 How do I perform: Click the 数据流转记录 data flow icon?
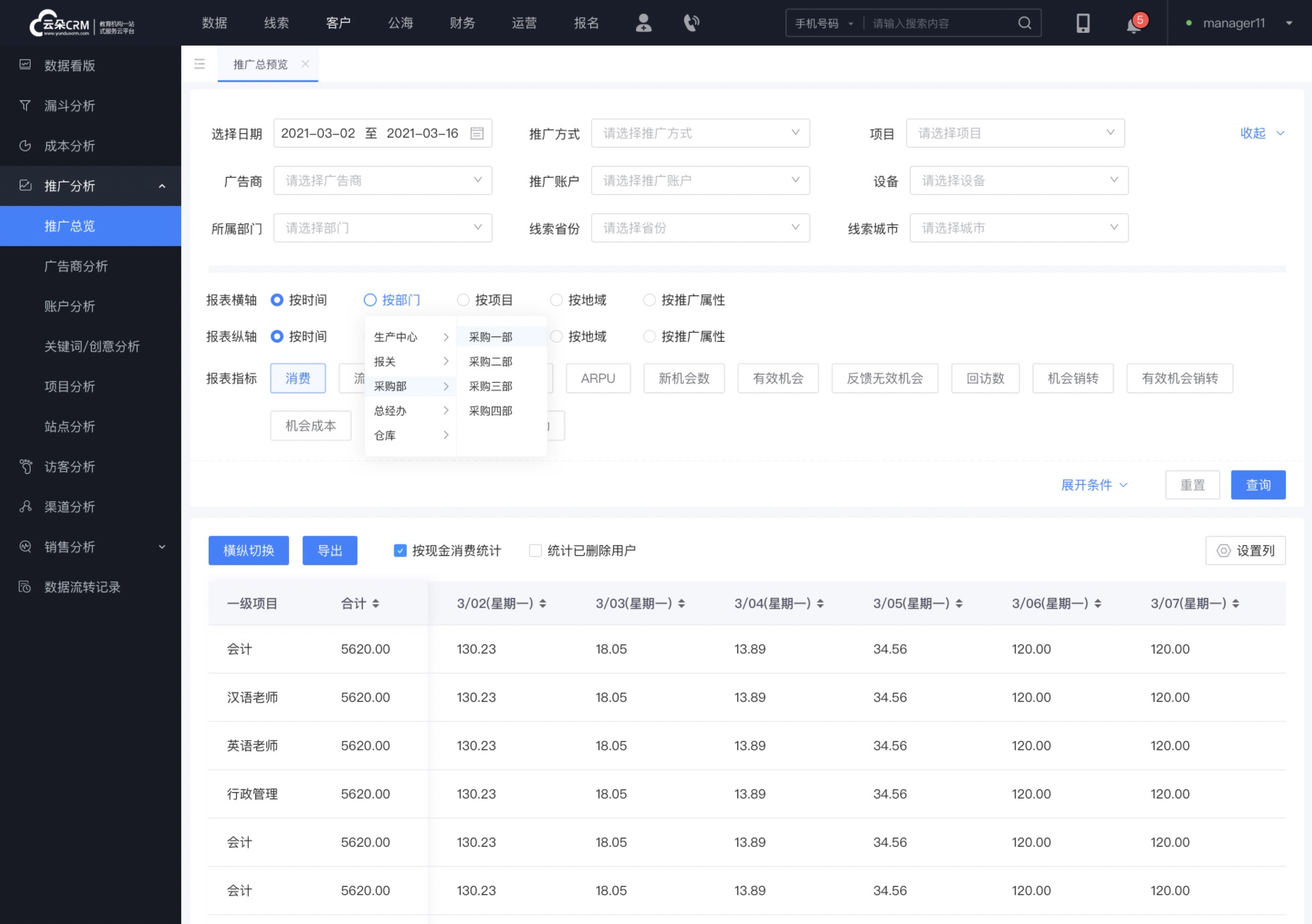coord(25,587)
